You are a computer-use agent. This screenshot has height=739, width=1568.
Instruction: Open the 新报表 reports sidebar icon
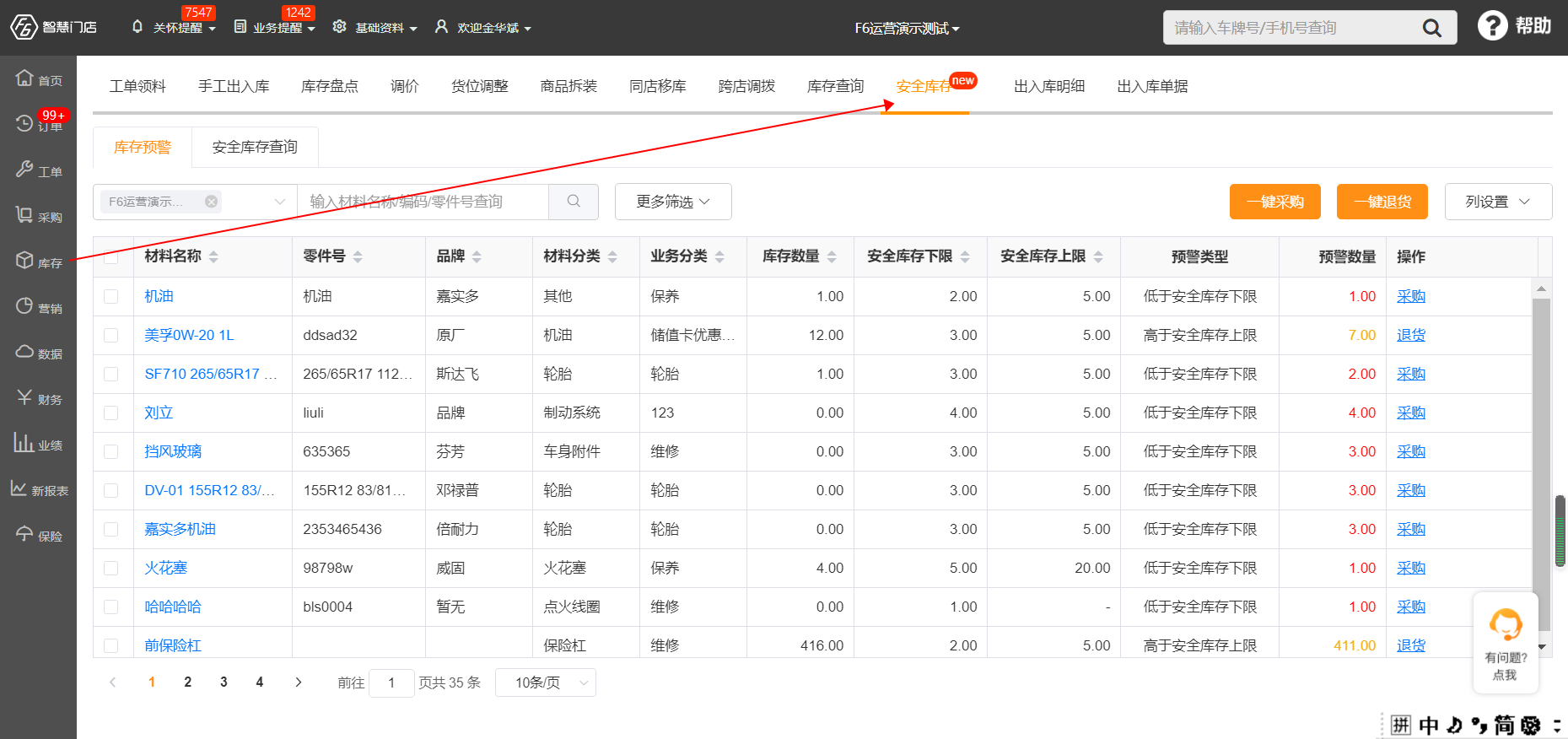pos(19,488)
